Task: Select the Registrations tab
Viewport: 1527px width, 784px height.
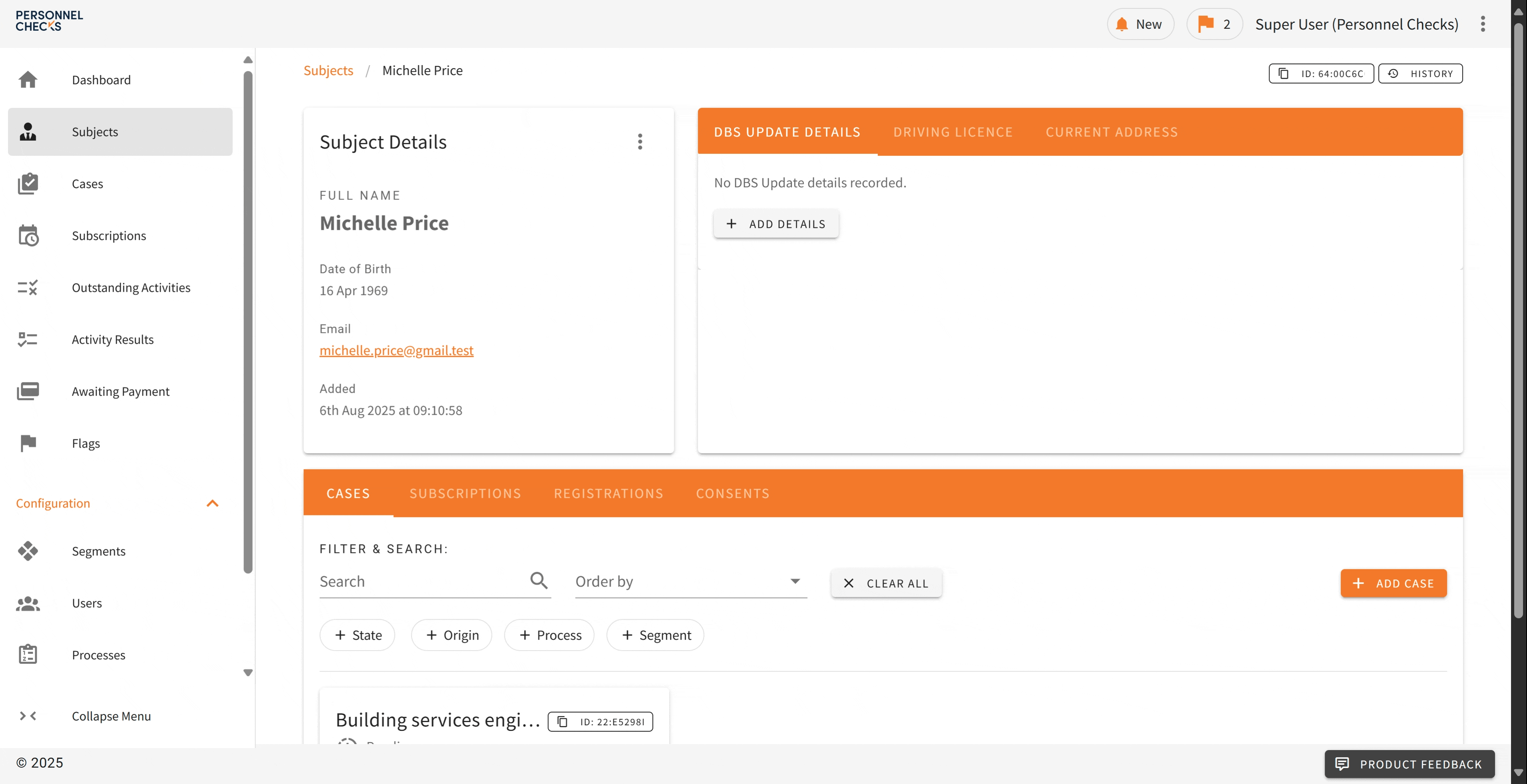Action: [608, 493]
